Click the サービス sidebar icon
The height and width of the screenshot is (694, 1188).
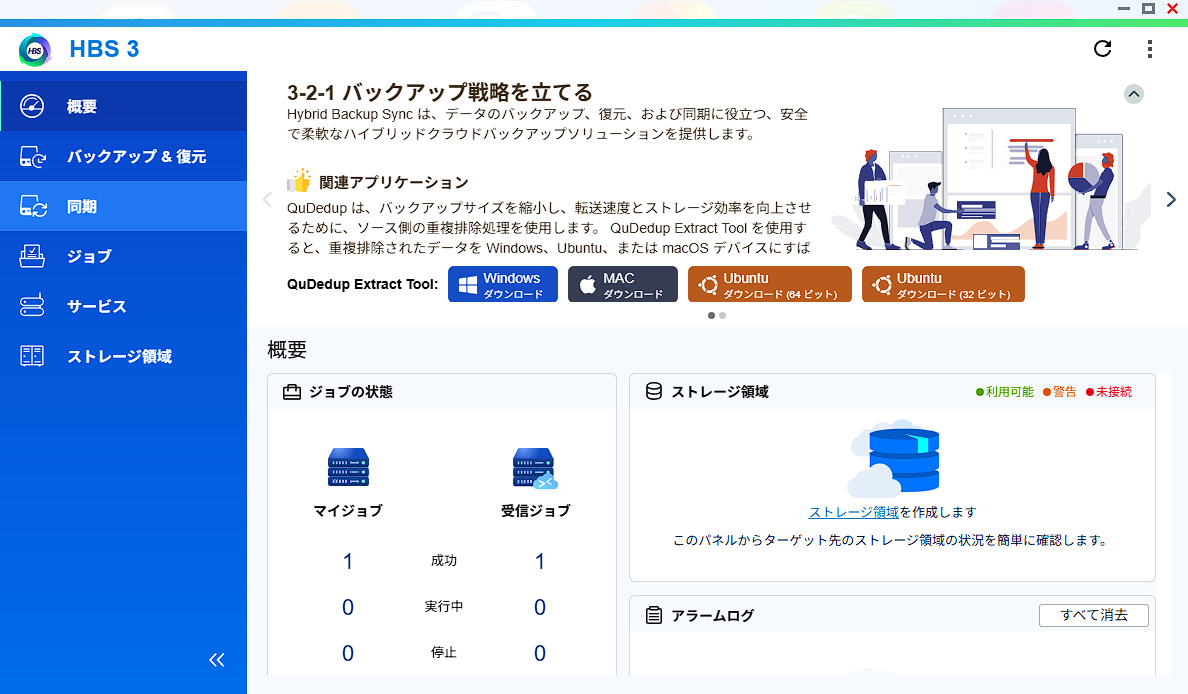(32, 306)
